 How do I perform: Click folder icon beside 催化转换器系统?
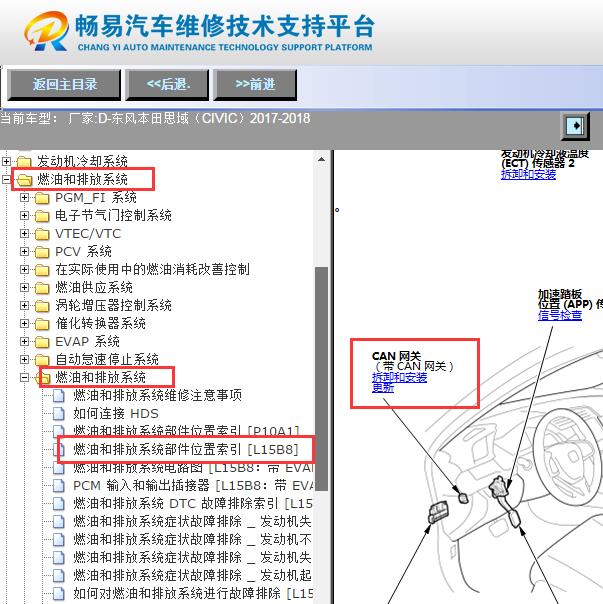pyautogui.click(x=42, y=324)
